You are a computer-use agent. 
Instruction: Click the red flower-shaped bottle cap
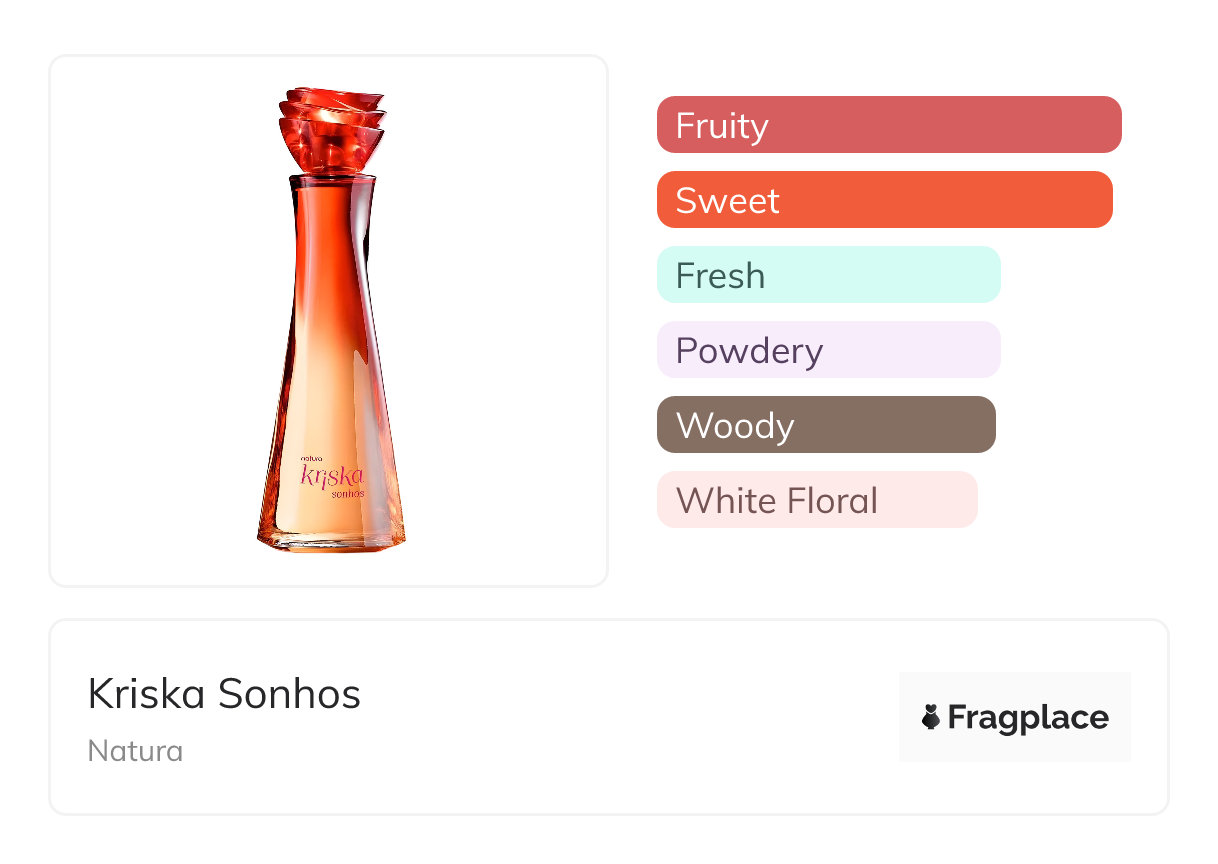(x=332, y=128)
